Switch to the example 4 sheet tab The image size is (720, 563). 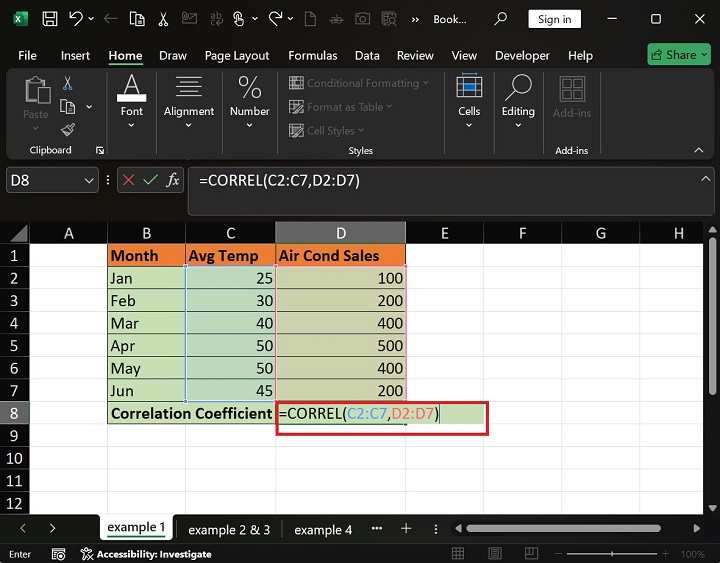coord(323,529)
